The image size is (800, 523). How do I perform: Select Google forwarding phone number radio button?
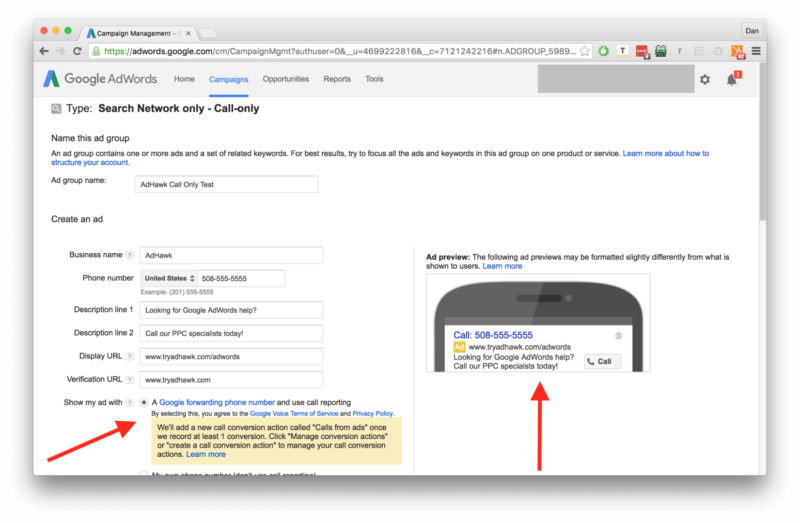(144, 402)
